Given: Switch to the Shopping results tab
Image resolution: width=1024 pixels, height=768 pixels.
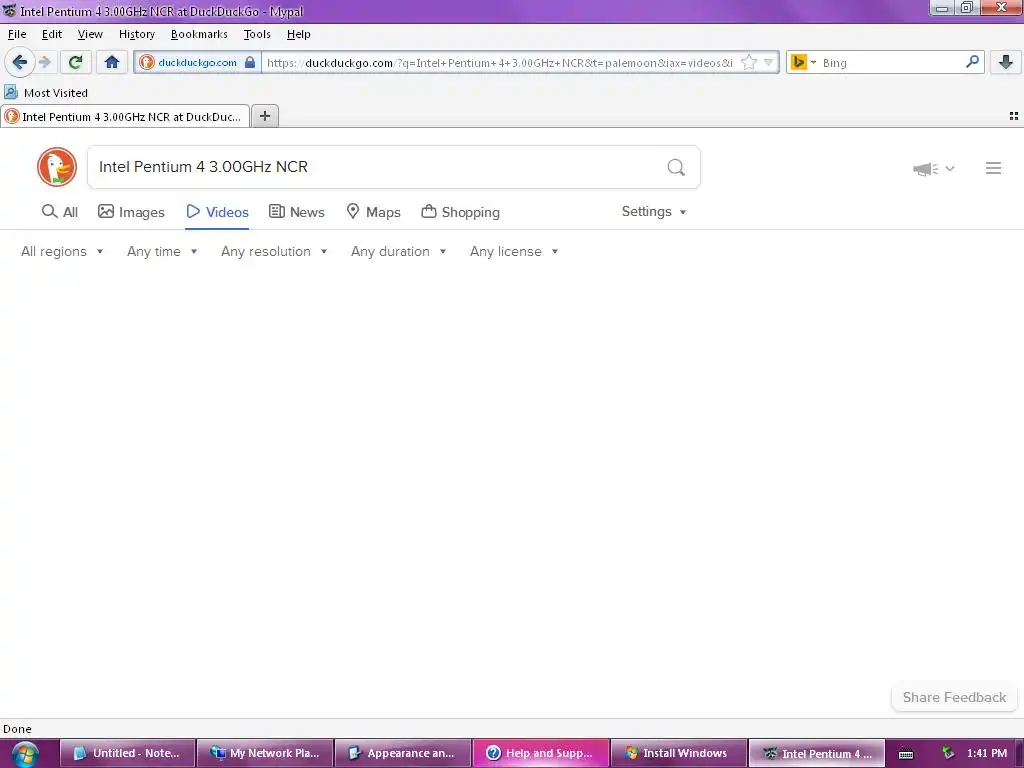Looking at the screenshot, I should (460, 212).
